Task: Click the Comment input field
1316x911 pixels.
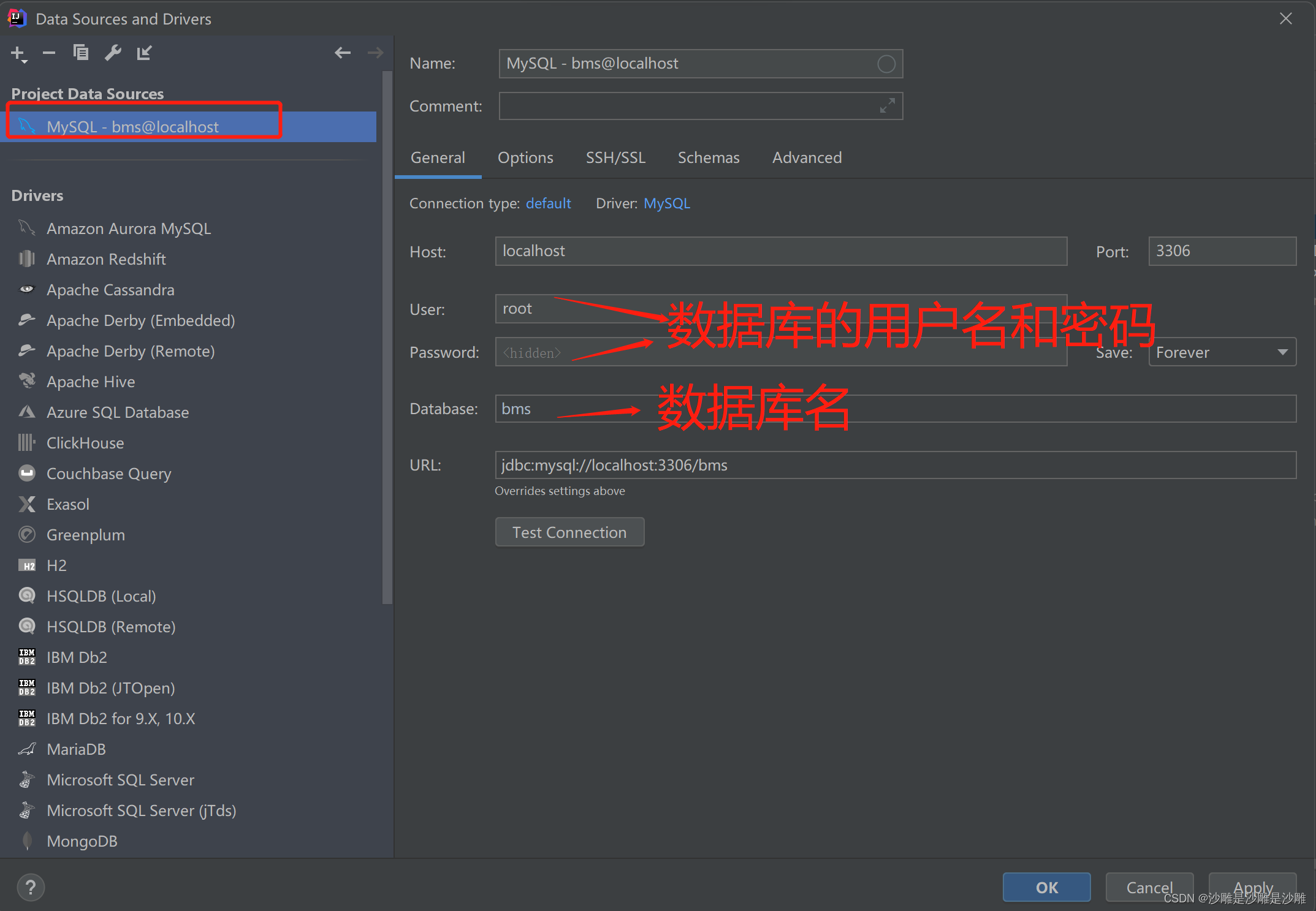Action: tap(701, 106)
